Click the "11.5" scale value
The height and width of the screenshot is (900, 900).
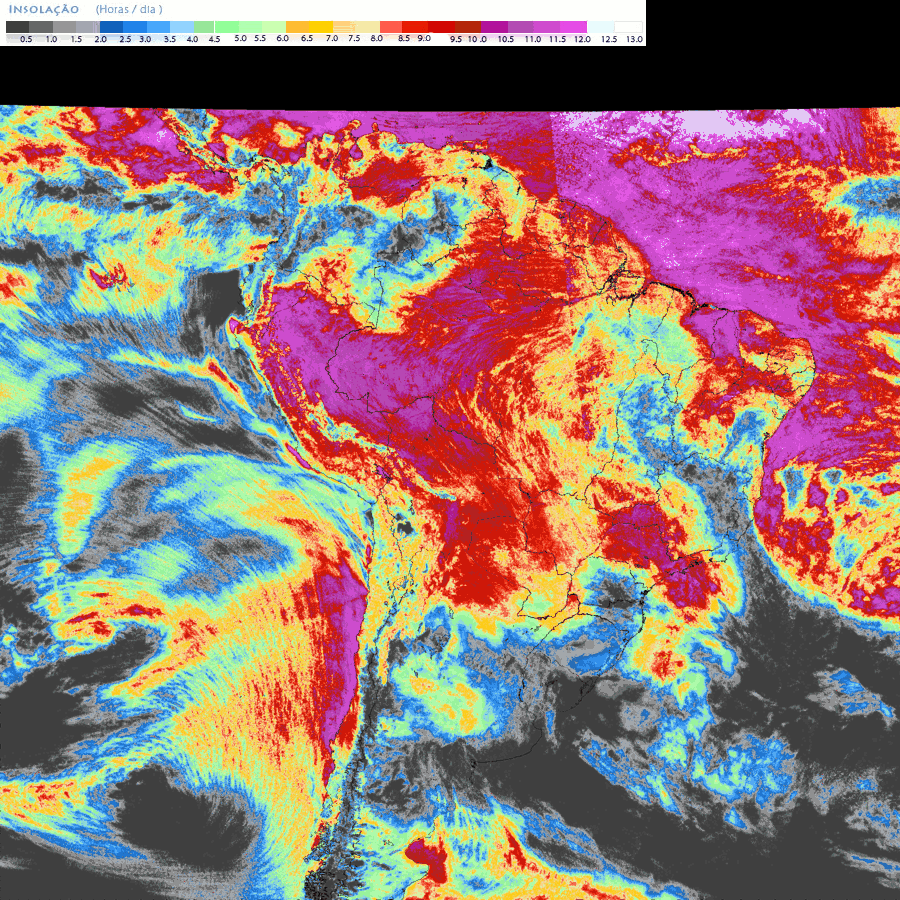(x=557, y=40)
